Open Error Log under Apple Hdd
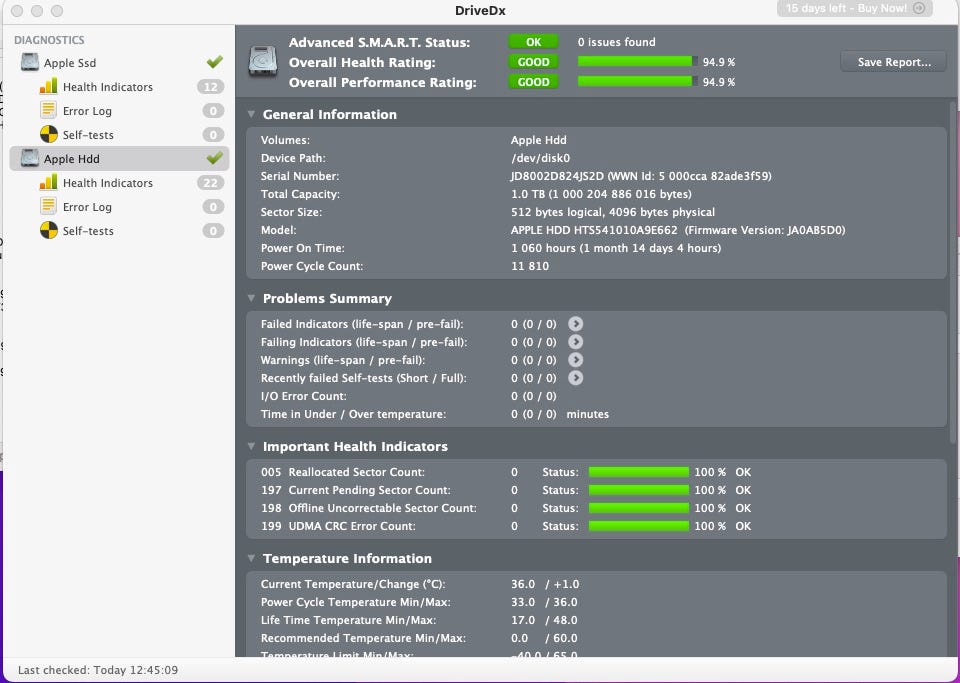The width and height of the screenshot is (960, 683). pos(87,207)
